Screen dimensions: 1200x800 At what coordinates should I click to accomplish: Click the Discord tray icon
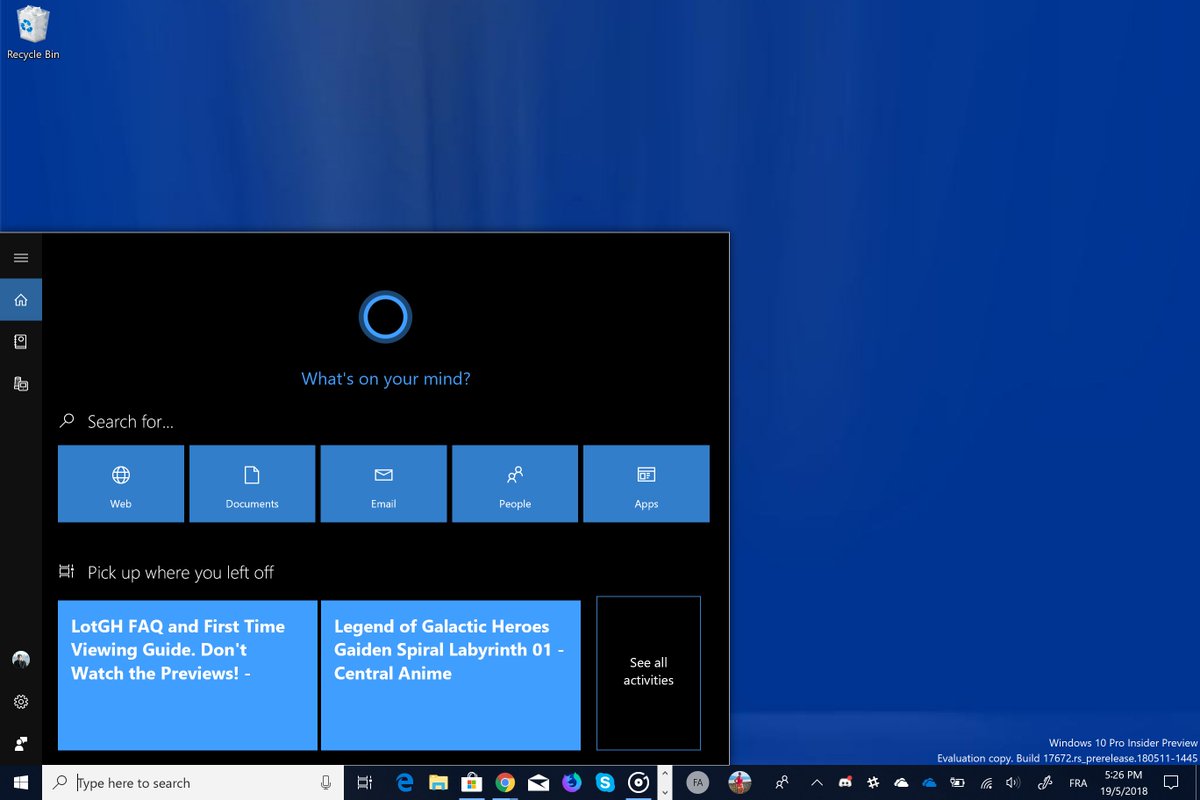pyautogui.click(x=845, y=783)
